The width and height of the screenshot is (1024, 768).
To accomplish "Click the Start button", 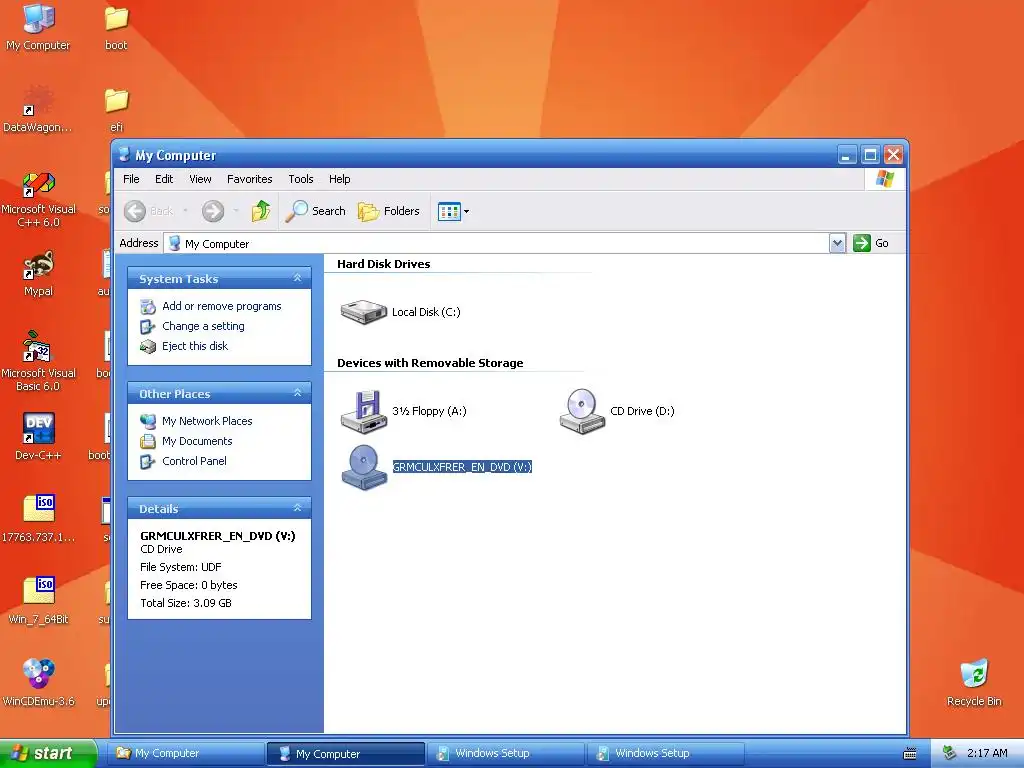I will pos(48,753).
